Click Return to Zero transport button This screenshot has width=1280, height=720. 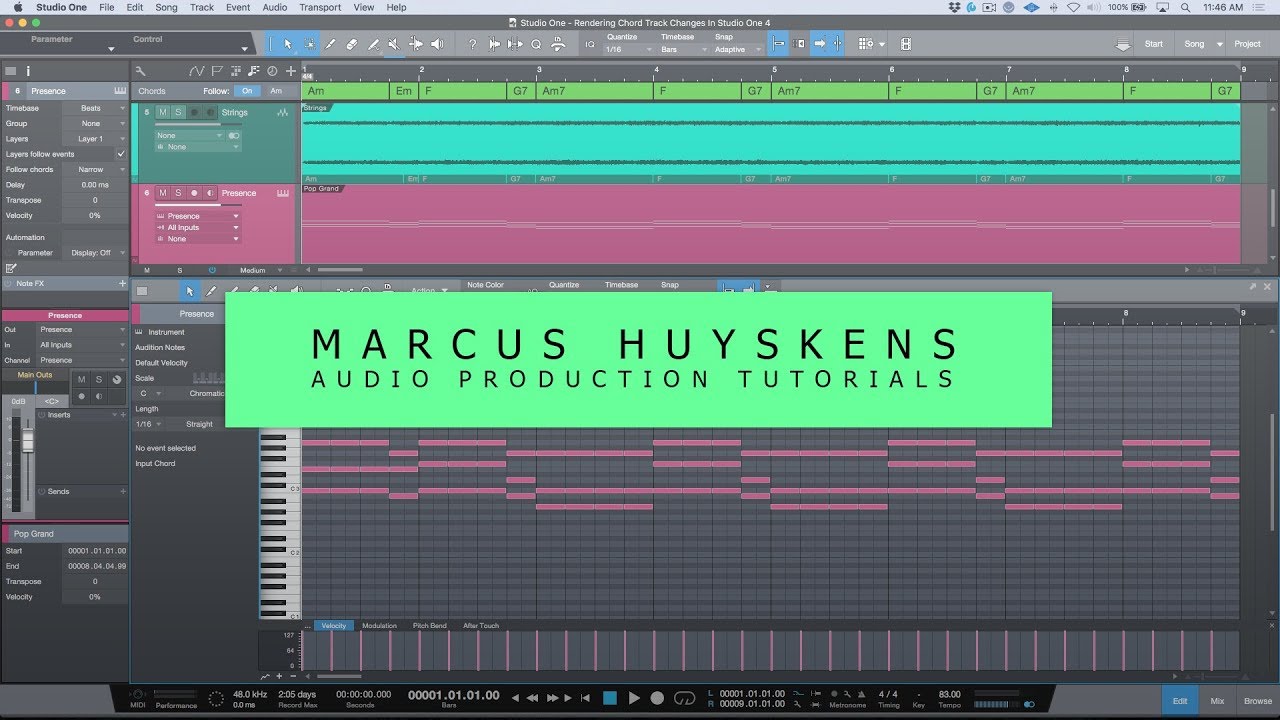585,698
